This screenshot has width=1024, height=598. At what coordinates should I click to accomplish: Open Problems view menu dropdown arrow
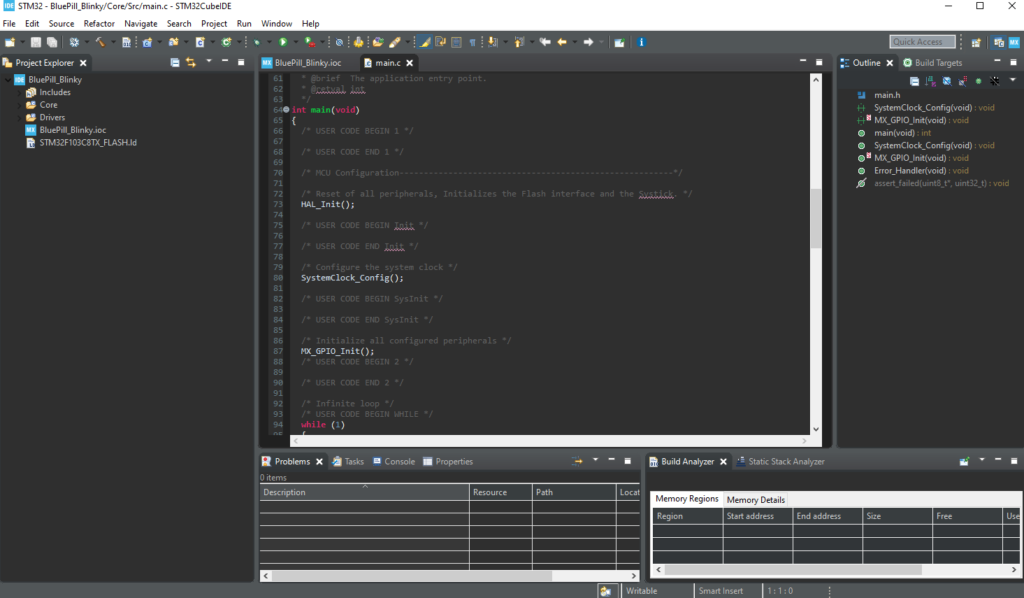[x=595, y=460]
